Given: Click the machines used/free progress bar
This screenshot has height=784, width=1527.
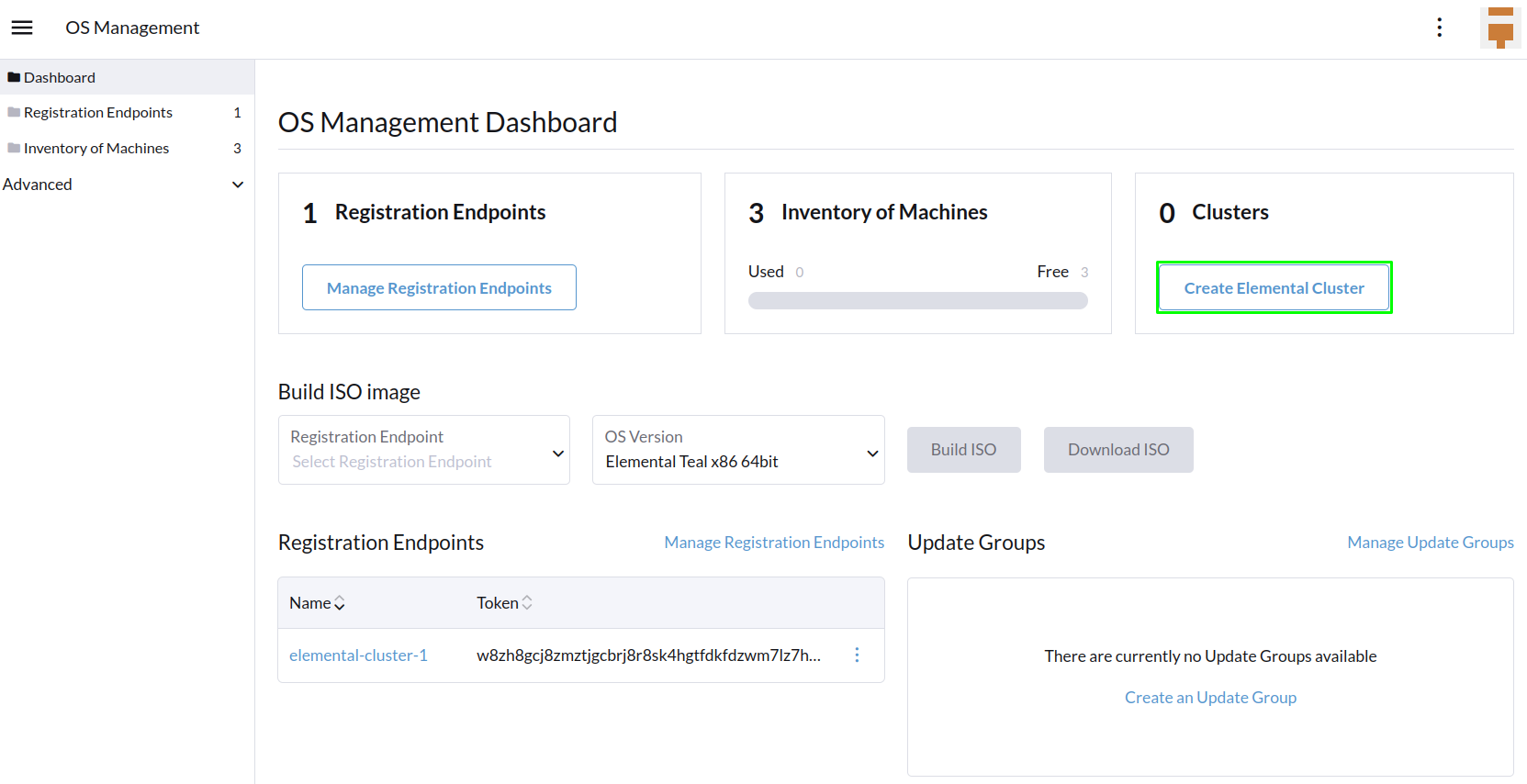Looking at the screenshot, I should point(917,300).
